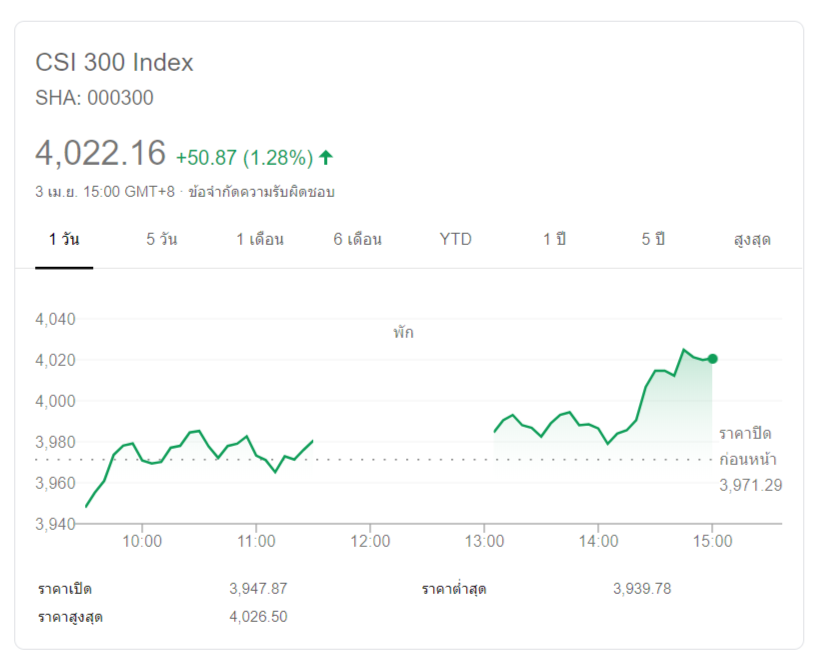
Task: Switch to the 5 วัน tab
Action: click(162, 240)
